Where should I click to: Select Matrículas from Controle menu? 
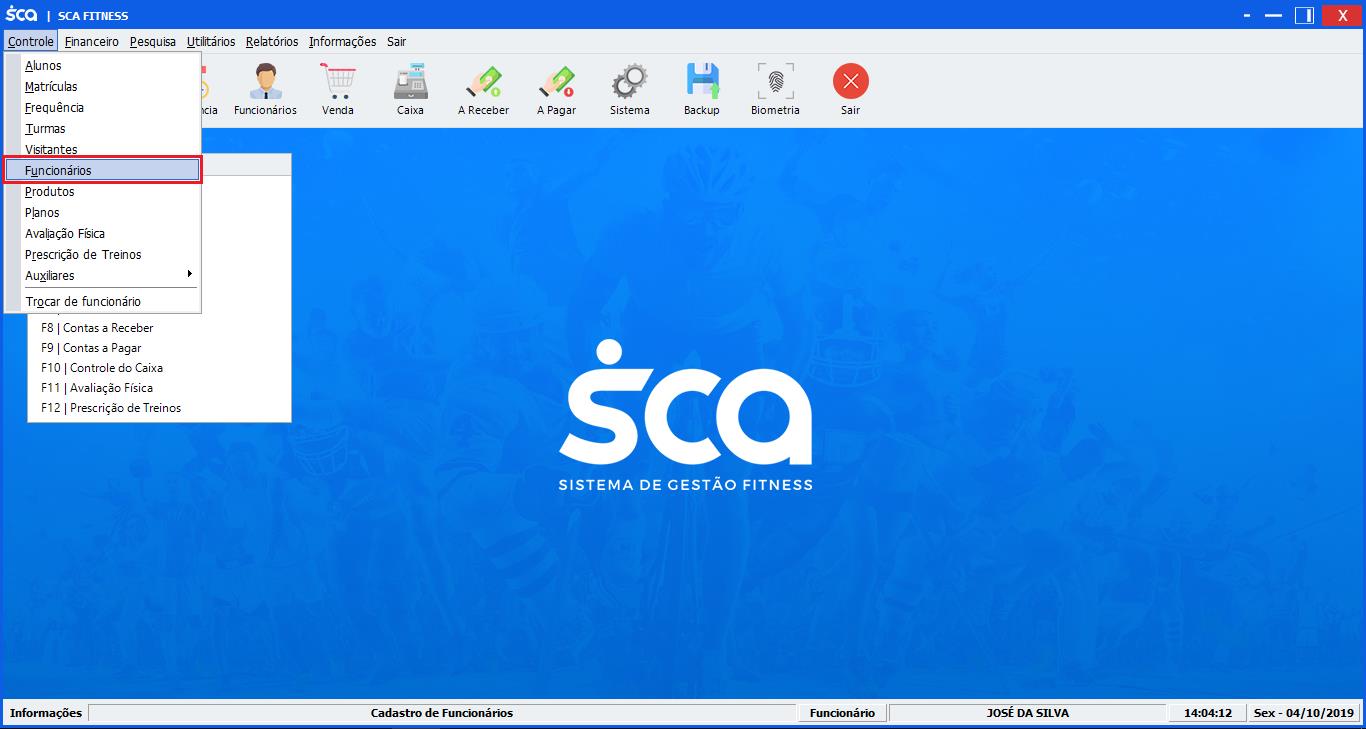103,86
